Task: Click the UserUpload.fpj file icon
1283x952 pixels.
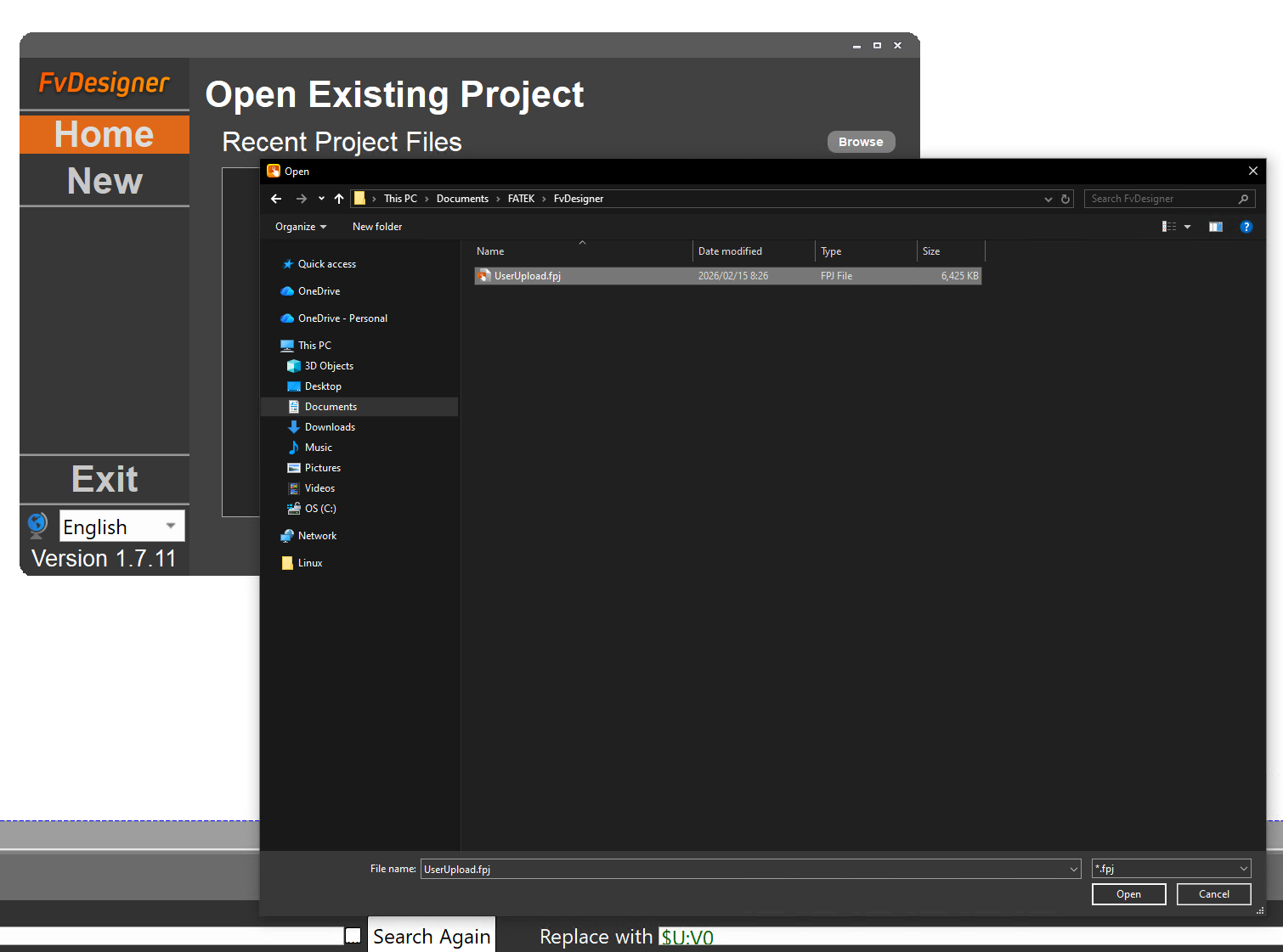Action: click(483, 276)
